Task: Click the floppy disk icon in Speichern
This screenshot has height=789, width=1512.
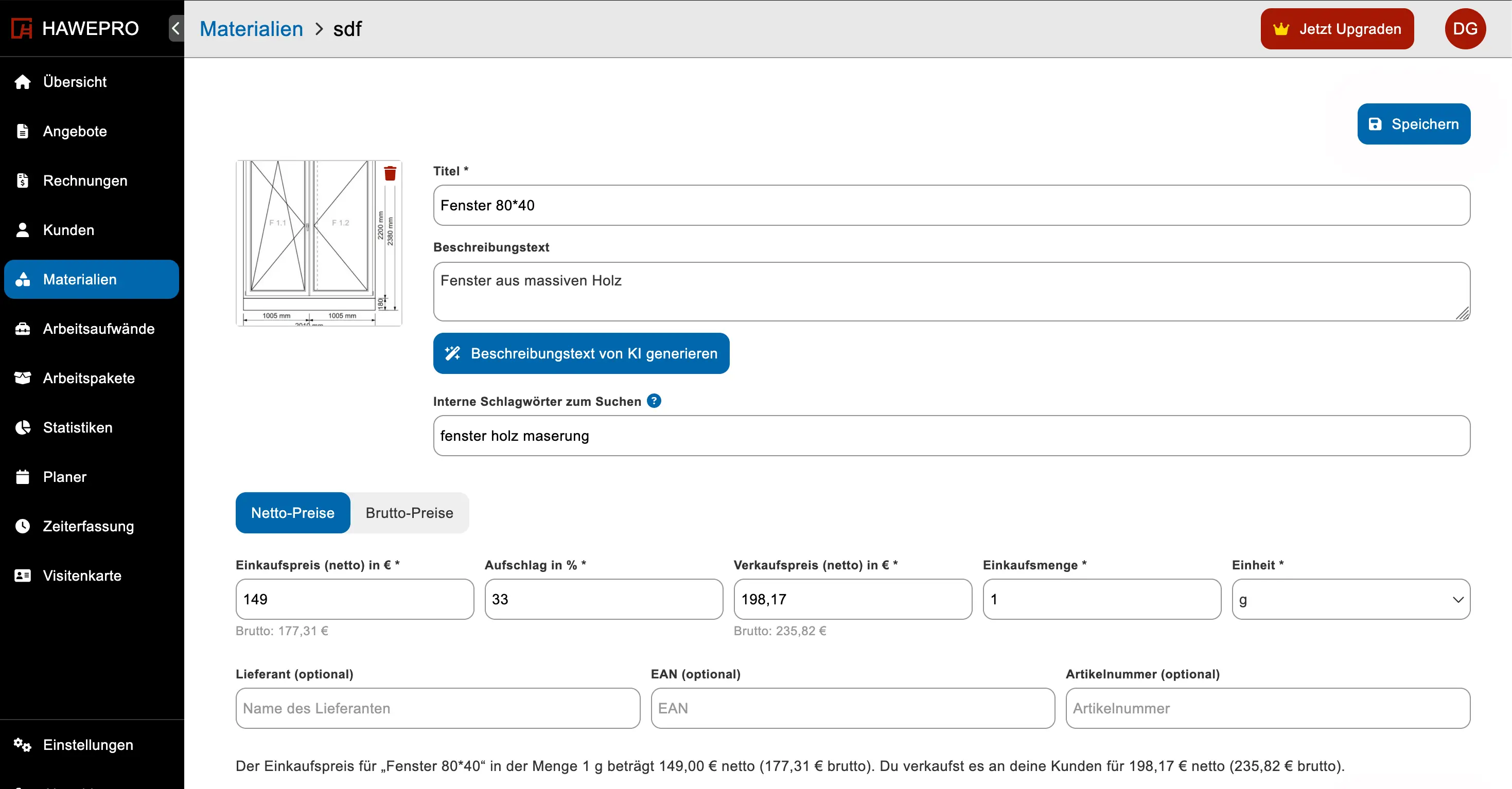Action: 1375,124
